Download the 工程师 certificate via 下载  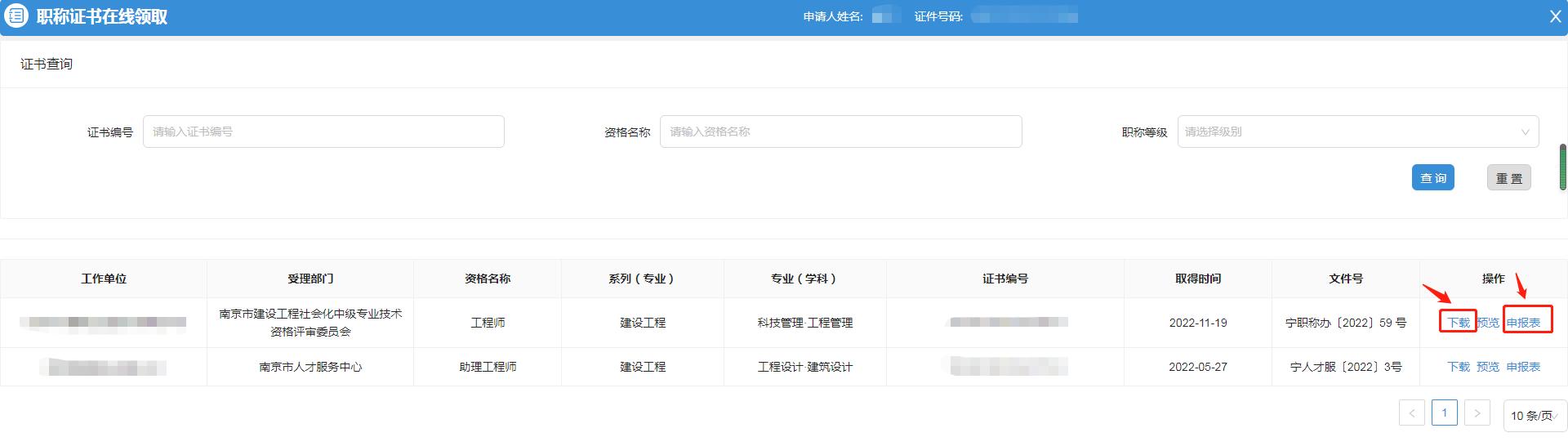pyautogui.click(x=1458, y=323)
